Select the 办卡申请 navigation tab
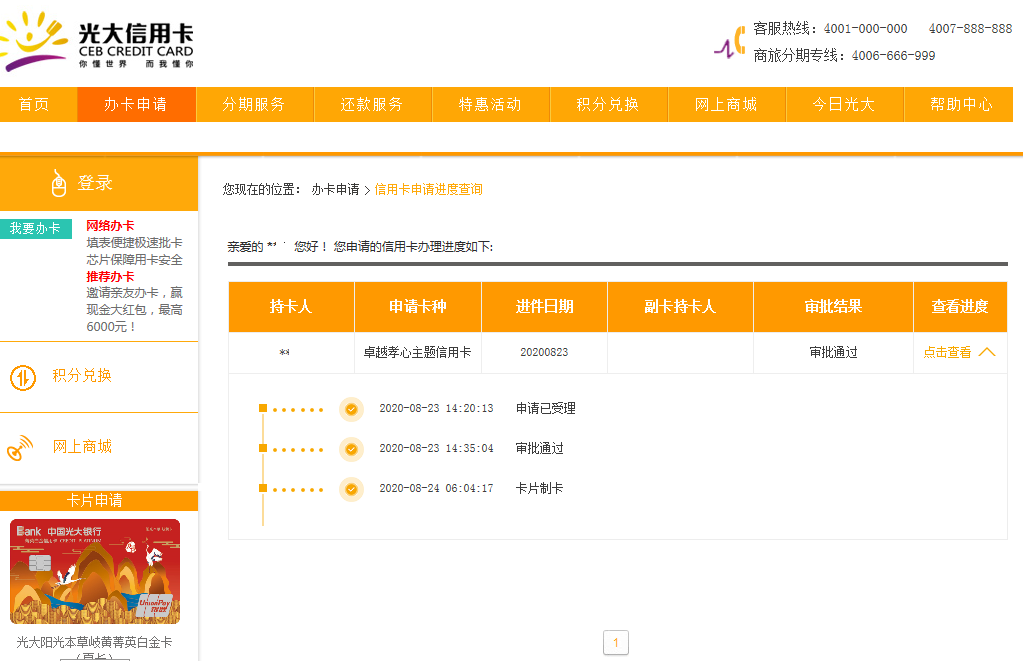 click(x=136, y=104)
